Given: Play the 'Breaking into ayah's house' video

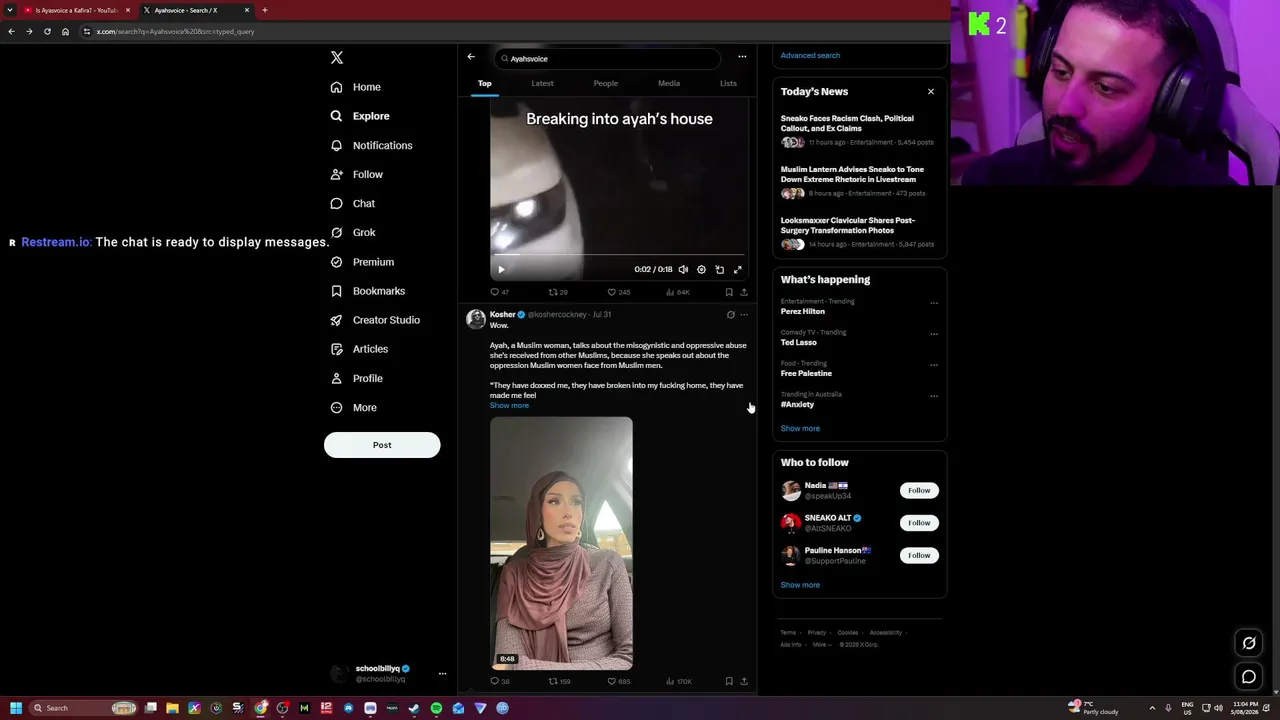Looking at the screenshot, I should pos(501,270).
